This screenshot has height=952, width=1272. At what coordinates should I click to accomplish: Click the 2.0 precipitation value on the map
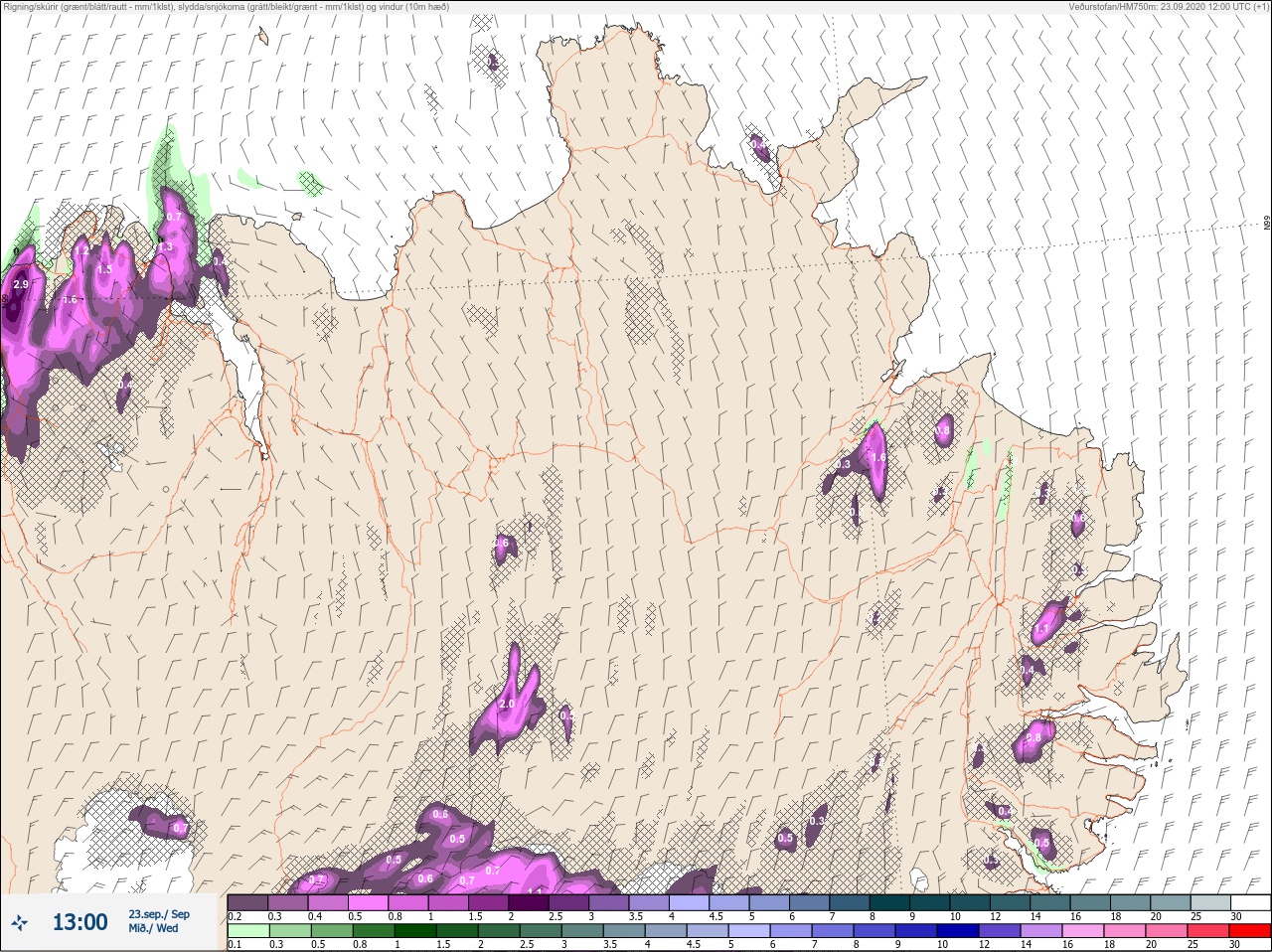tap(506, 704)
